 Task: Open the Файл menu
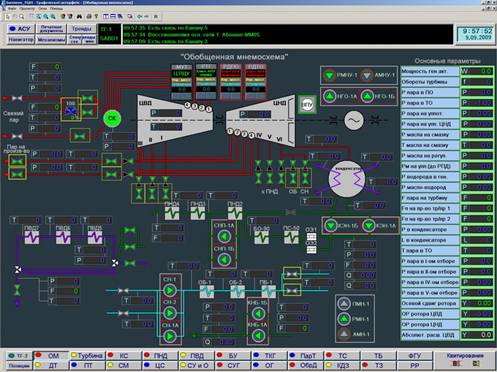tap(11, 8)
